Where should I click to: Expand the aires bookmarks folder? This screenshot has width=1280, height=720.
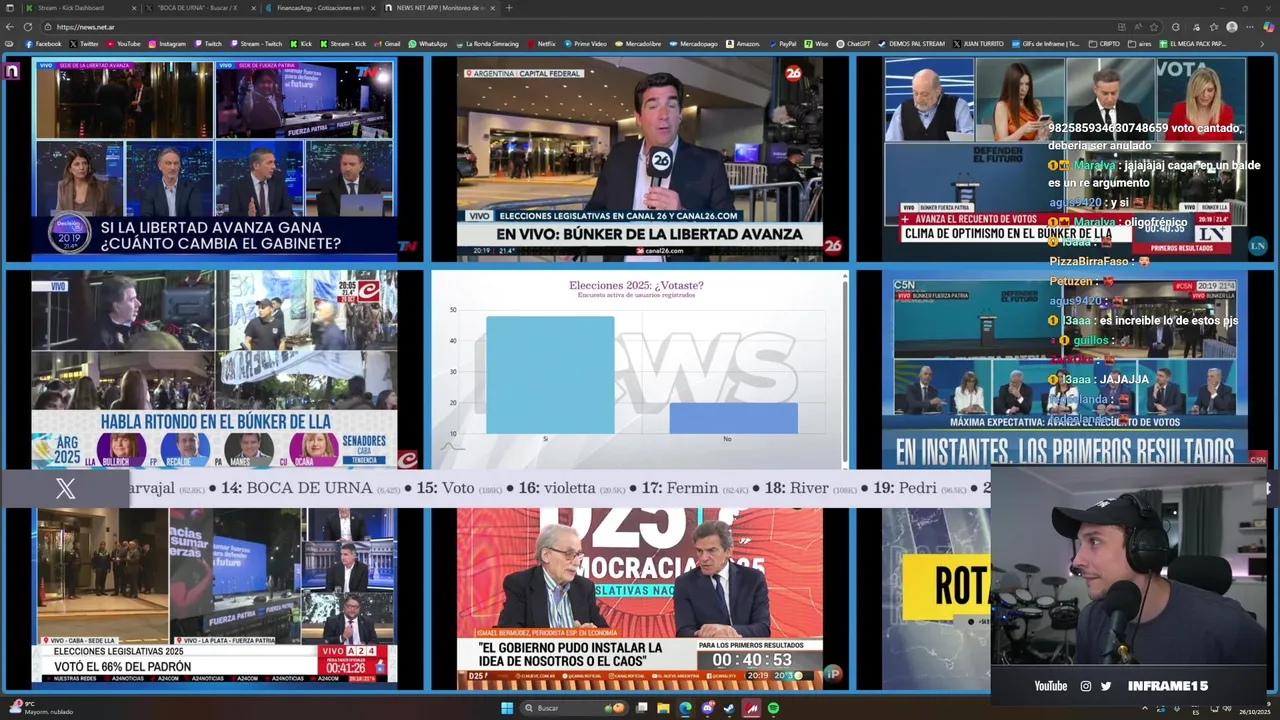(1140, 44)
